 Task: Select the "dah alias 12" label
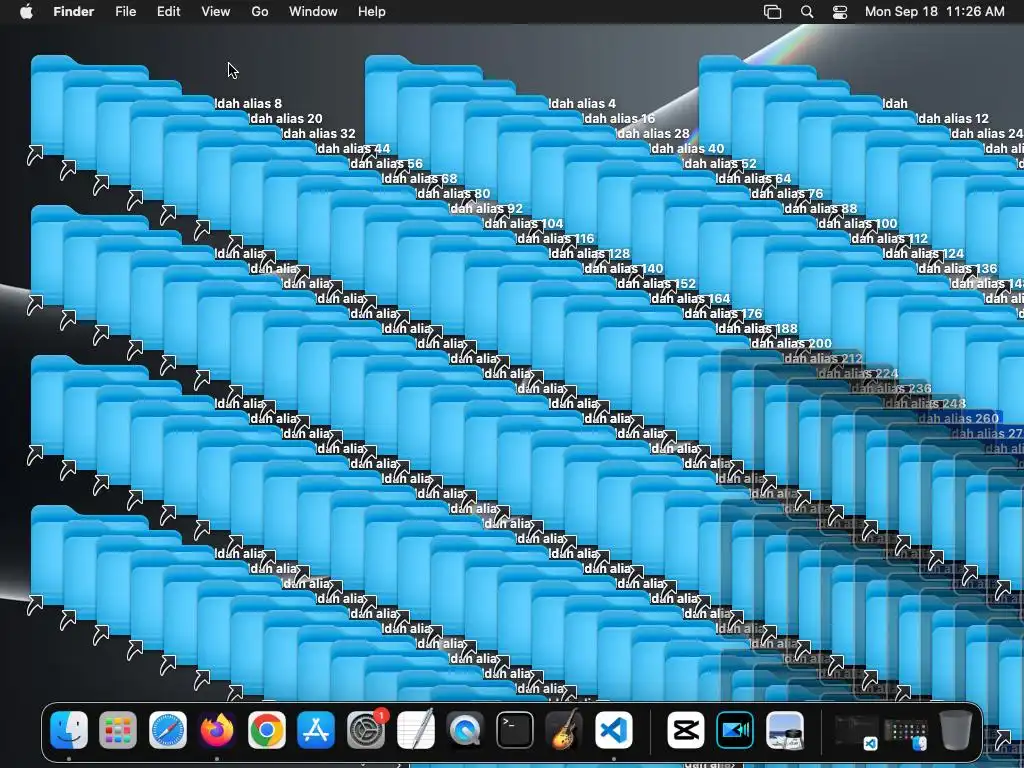(x=953, y=118)
